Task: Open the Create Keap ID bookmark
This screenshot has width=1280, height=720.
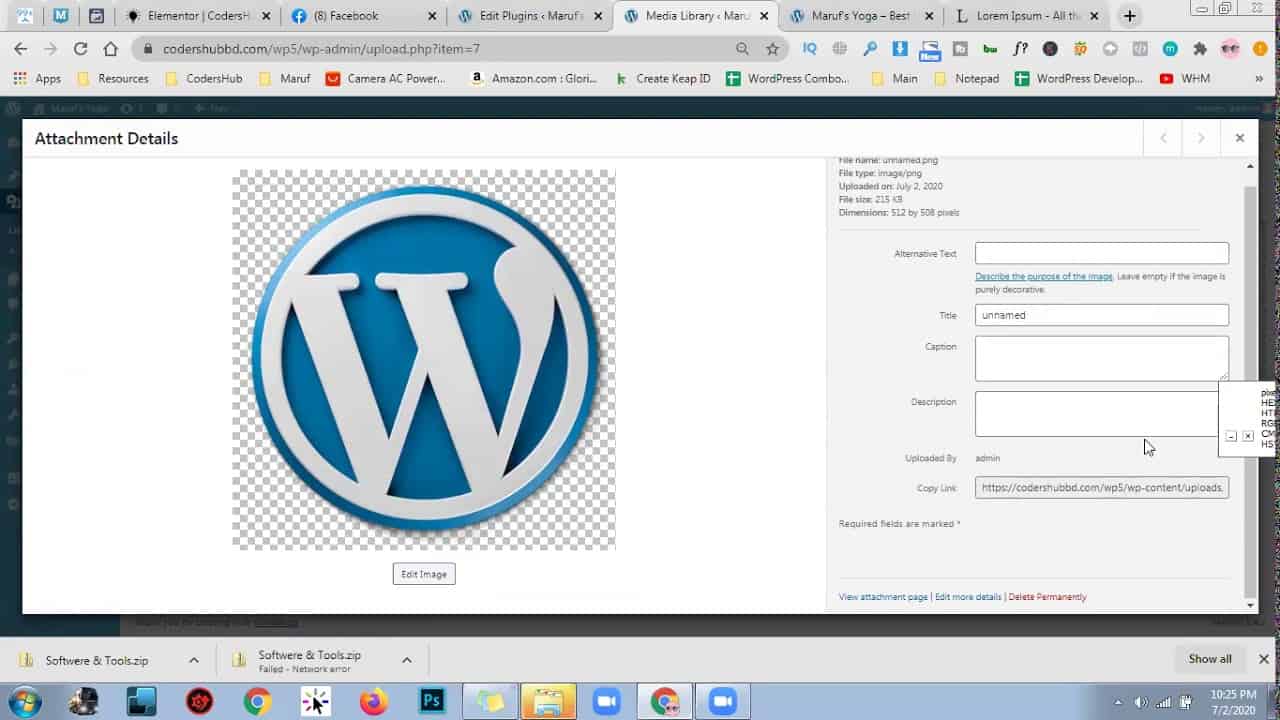Action: pos(663,78)
